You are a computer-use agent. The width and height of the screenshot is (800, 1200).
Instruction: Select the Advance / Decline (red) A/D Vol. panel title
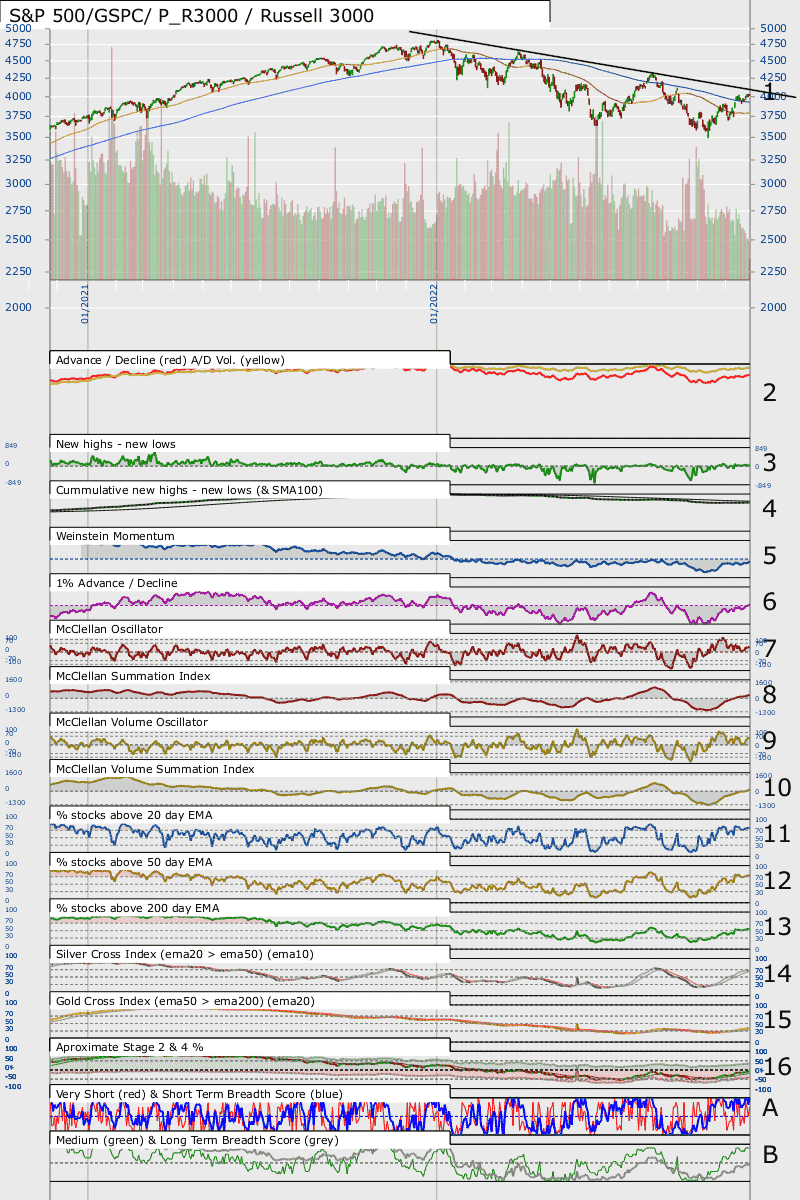pos(170,359)
